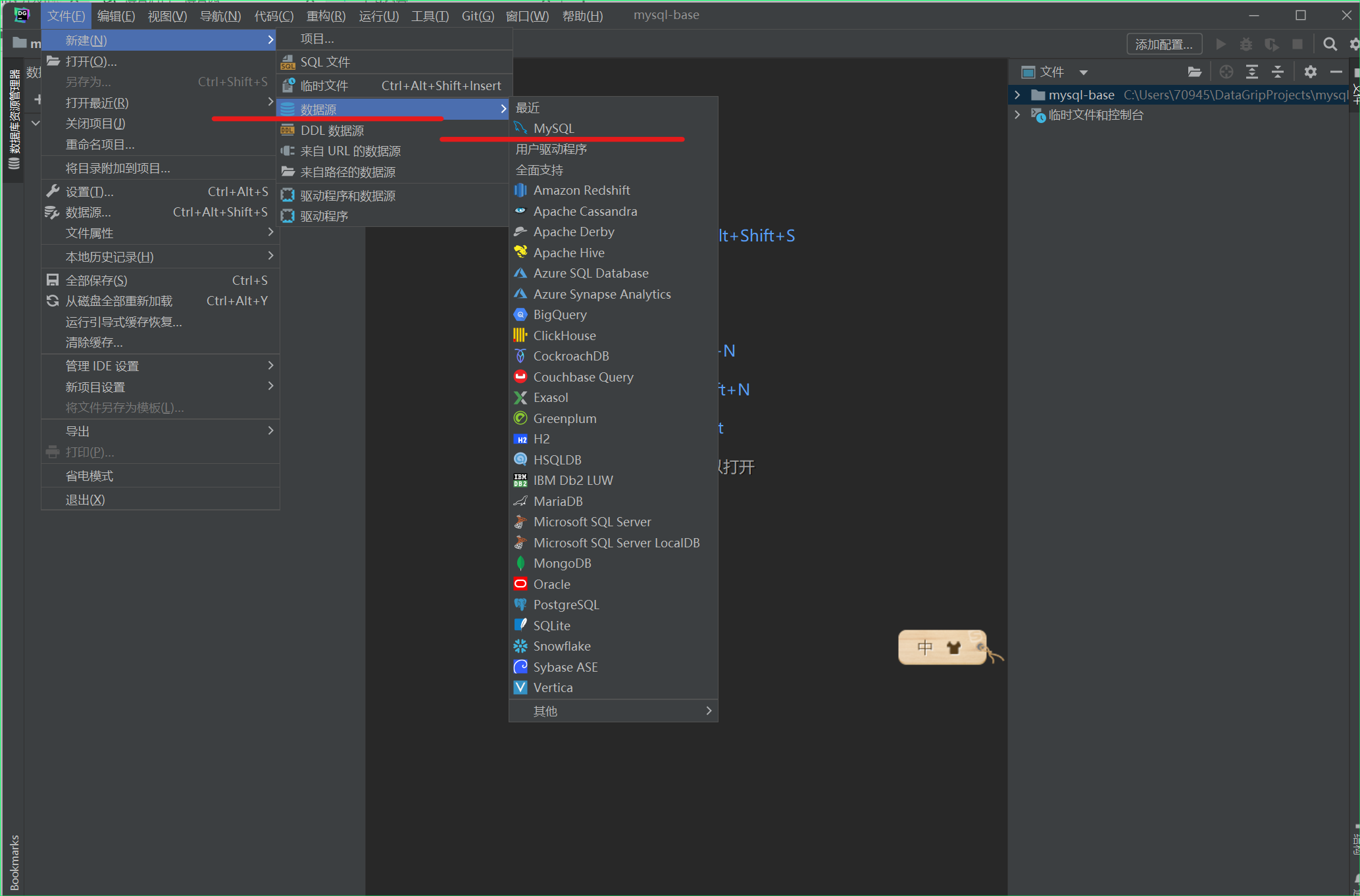The width and height of the screenshot is (1360, 896).
Task: Open the Bookmarks side panel tab
Action: click(14, 862)
